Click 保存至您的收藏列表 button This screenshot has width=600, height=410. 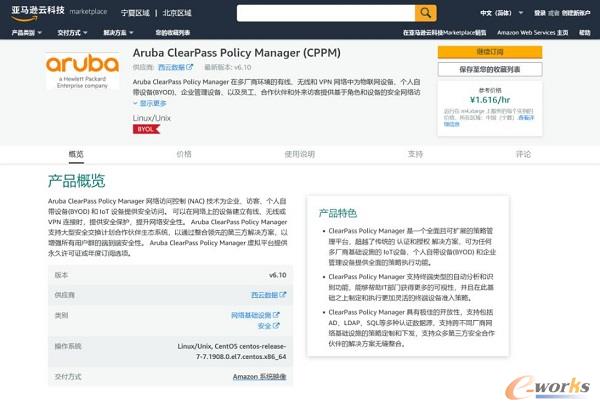490,70
